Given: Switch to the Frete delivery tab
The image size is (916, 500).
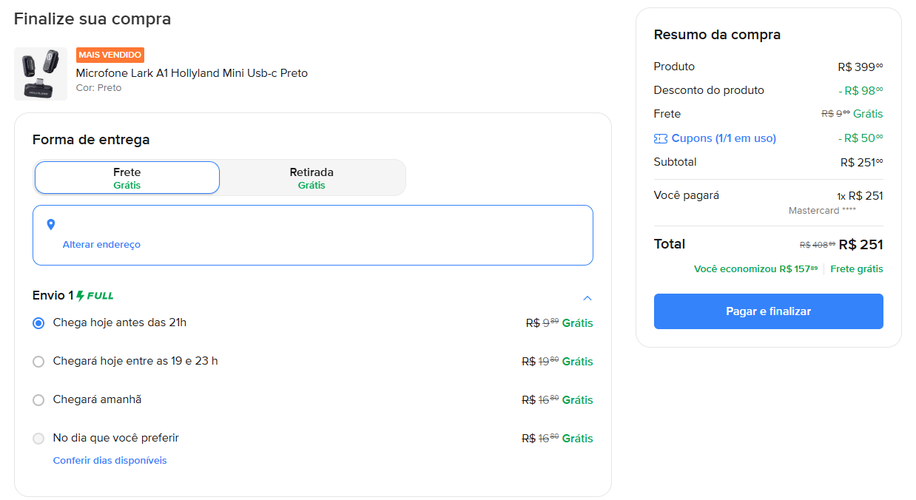Looking at the screenshot, I should [x=127, y=178].
